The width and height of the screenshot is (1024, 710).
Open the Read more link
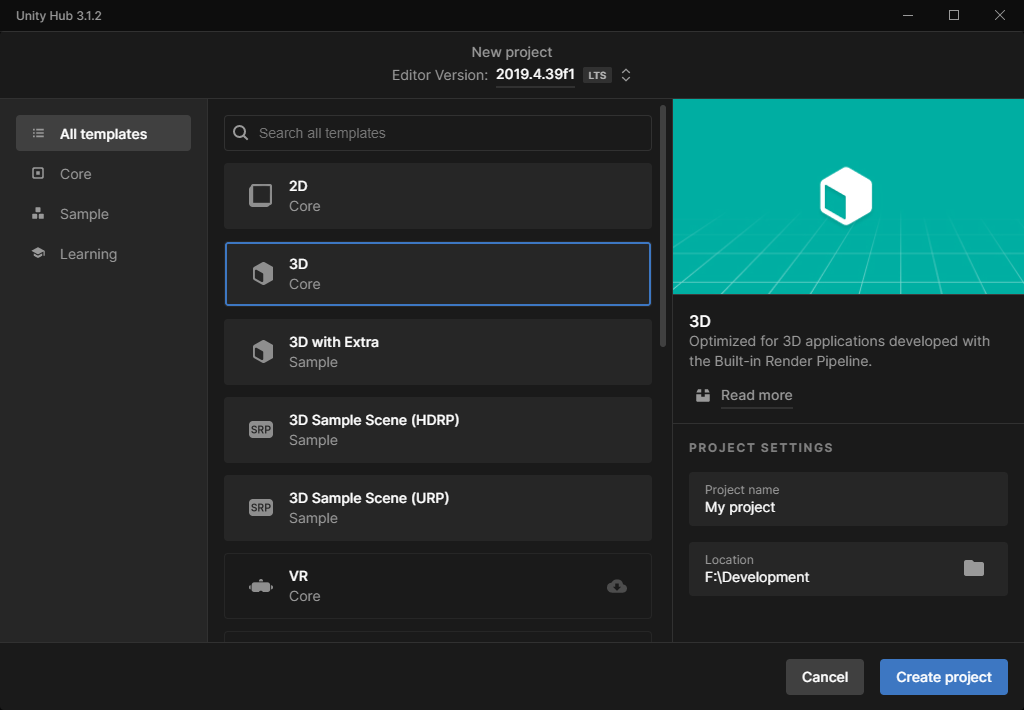(x=756, y=395)
